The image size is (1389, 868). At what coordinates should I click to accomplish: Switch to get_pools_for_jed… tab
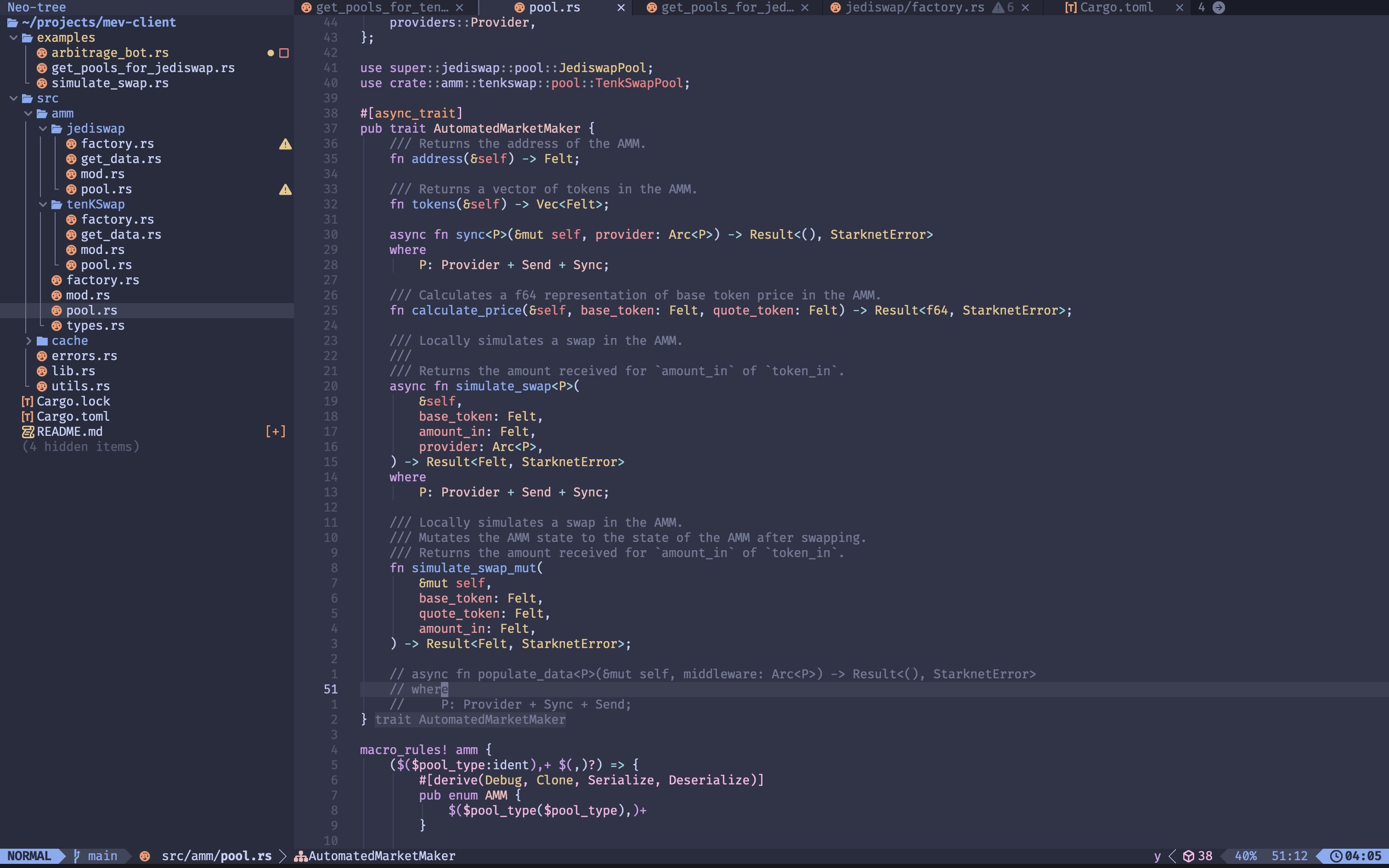[x=728, y=7]
